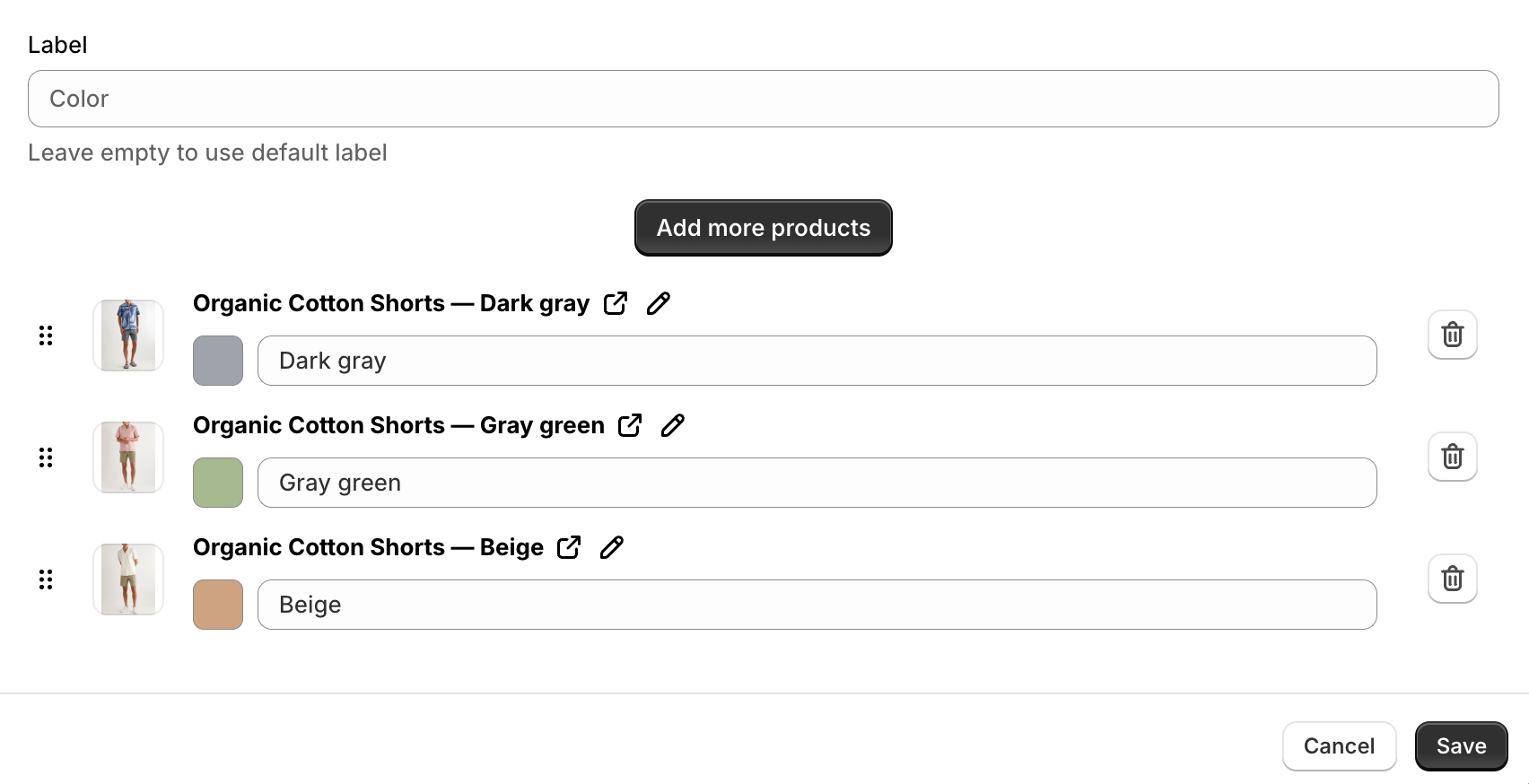Click the edit pencil beside Beige variant
This screenshot has width=1529, height=784.
point(612,546)
